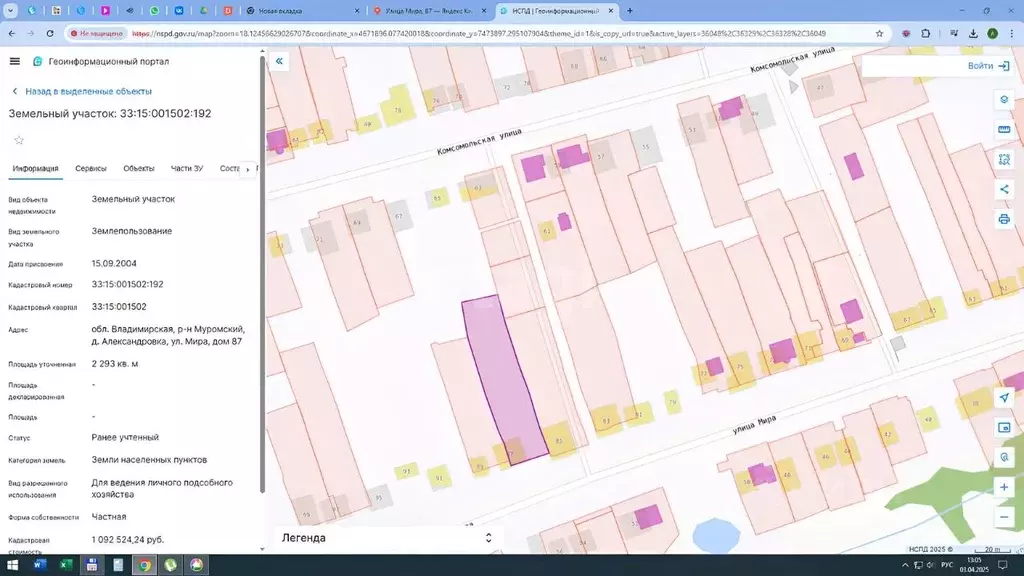Viewport: 1024px width, 576px height.
Task: Select the ruler measurement tool
Action: tap(1004, 129)
